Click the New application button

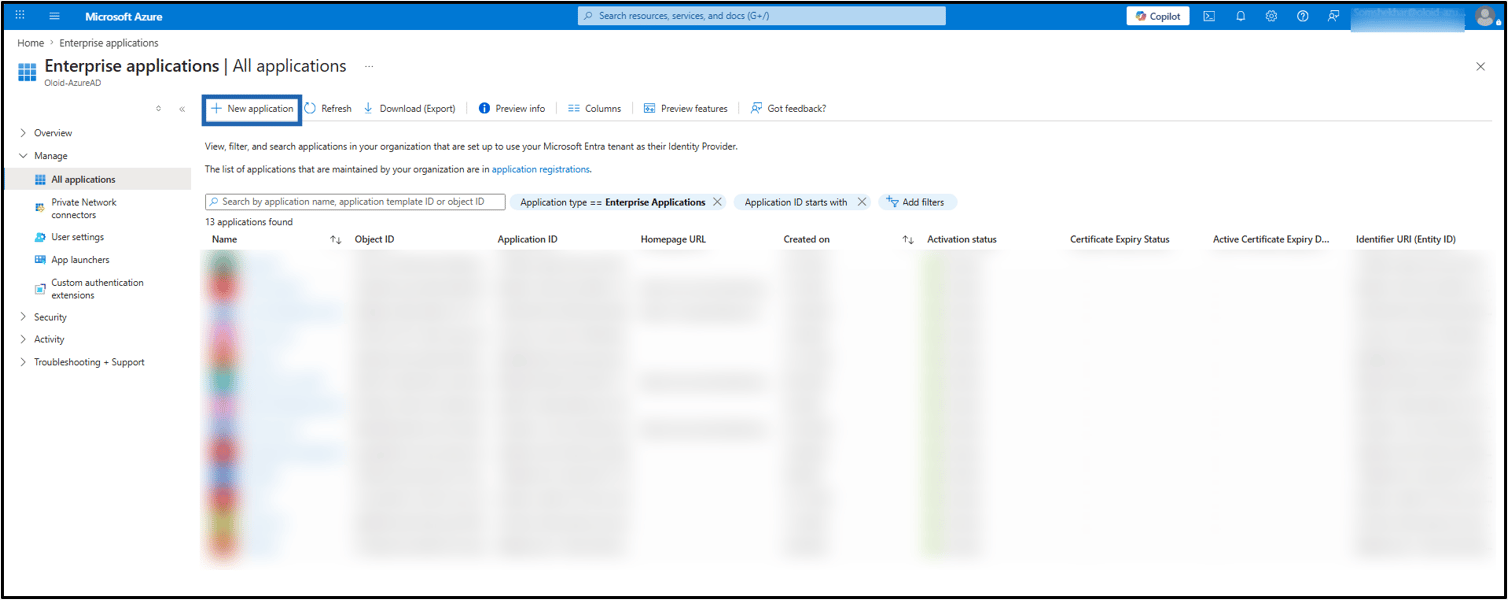coord(252,109)
